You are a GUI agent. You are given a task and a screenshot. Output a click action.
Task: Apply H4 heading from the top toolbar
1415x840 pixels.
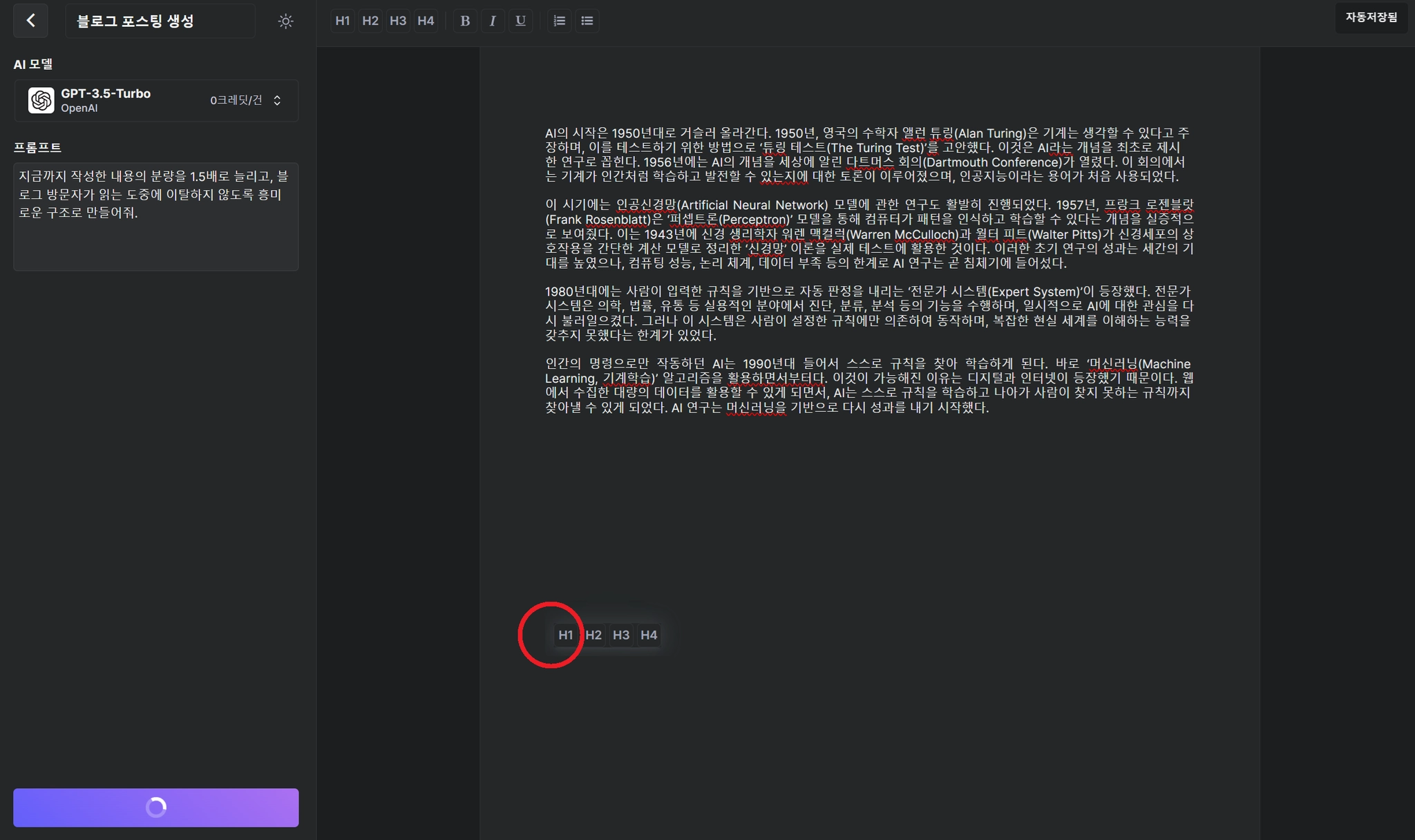[426, 21]
